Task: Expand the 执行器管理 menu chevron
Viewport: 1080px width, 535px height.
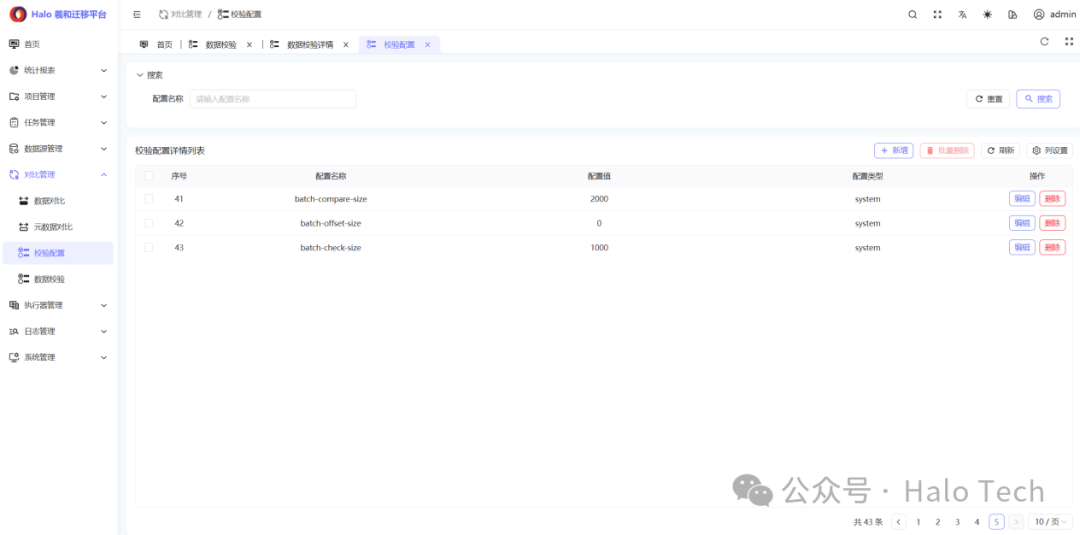Action: point(104,305)
